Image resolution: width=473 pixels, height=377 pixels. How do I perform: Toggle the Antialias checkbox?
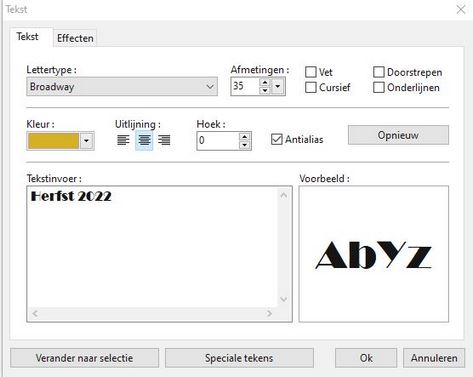coord(277,139)
